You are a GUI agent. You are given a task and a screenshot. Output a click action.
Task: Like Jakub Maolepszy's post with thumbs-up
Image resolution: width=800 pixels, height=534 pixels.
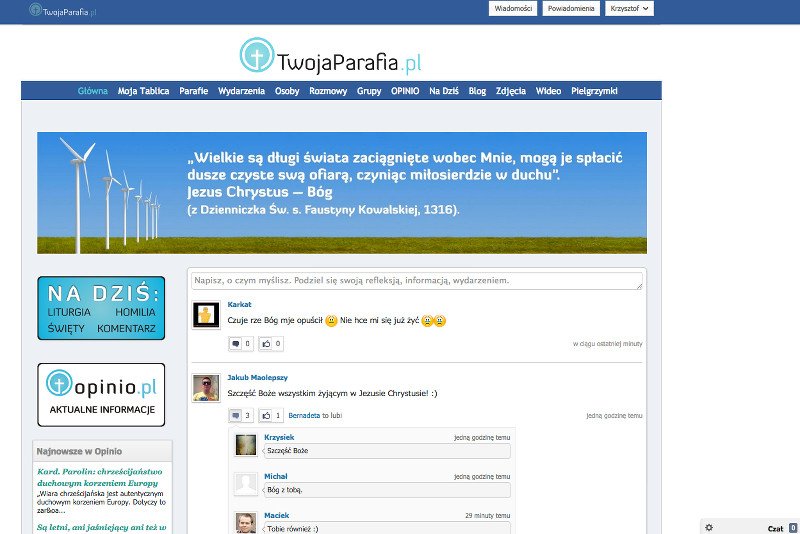271,416
